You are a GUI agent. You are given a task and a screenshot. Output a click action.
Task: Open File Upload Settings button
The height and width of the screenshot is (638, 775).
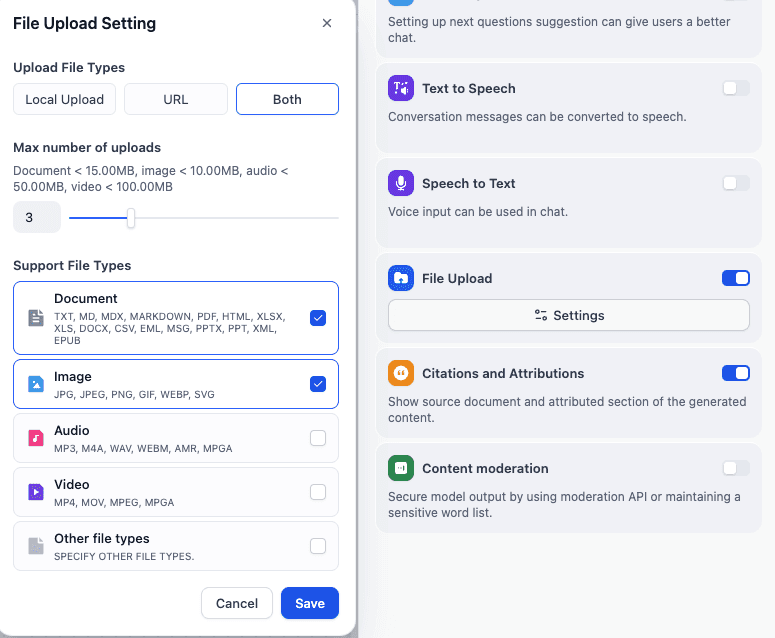(569, 315)
